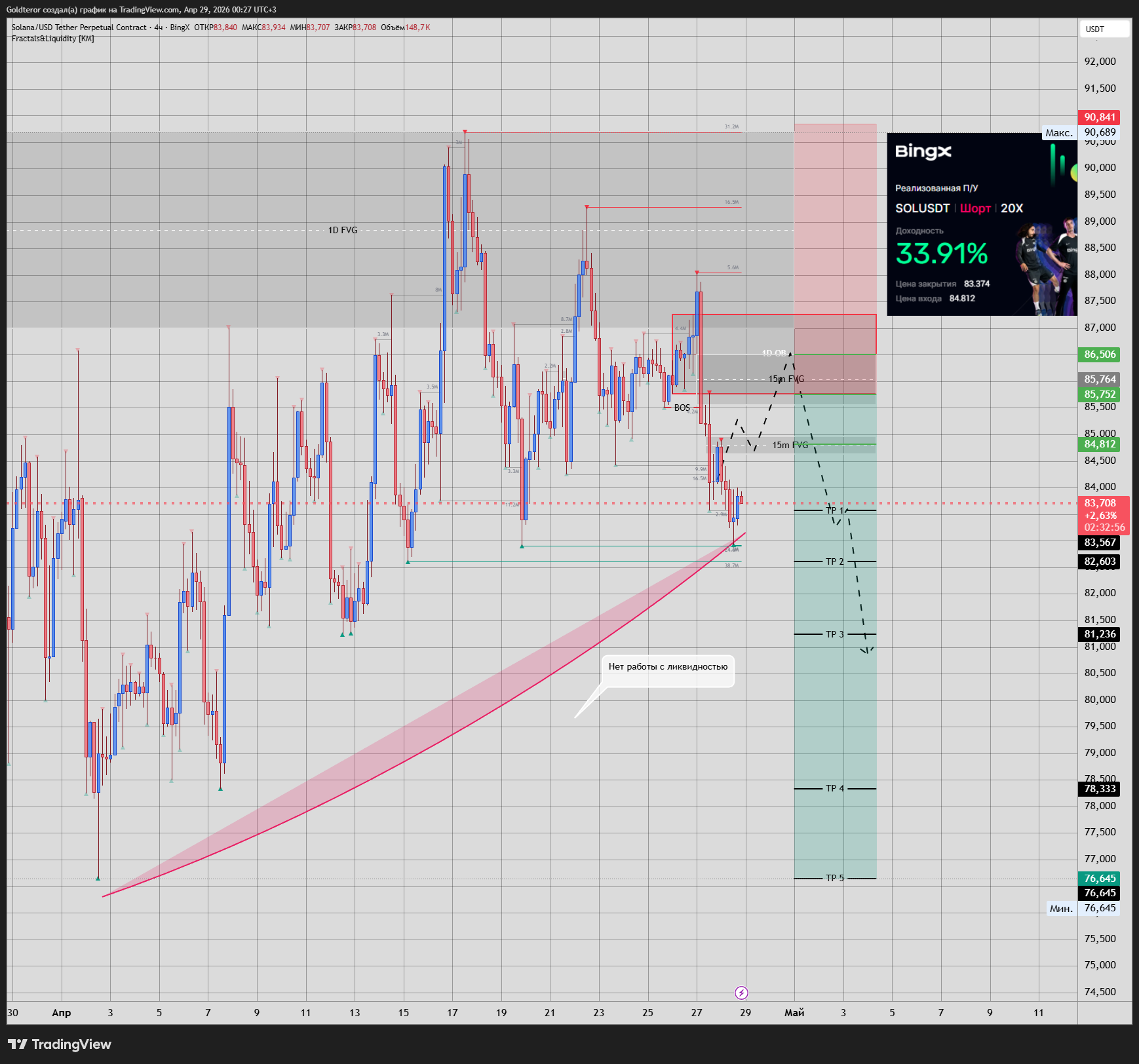Click the Реализованная П/У heading
Screen dimensions: 1139x1064
click(x=936, y=188)
